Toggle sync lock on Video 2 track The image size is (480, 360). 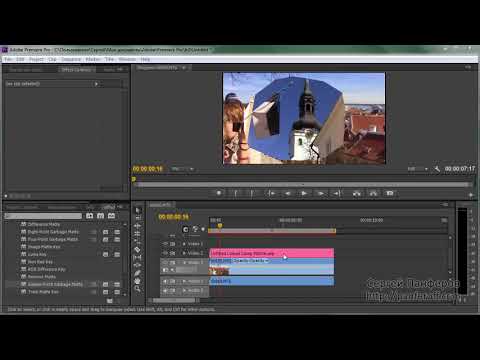click(173, 253)
